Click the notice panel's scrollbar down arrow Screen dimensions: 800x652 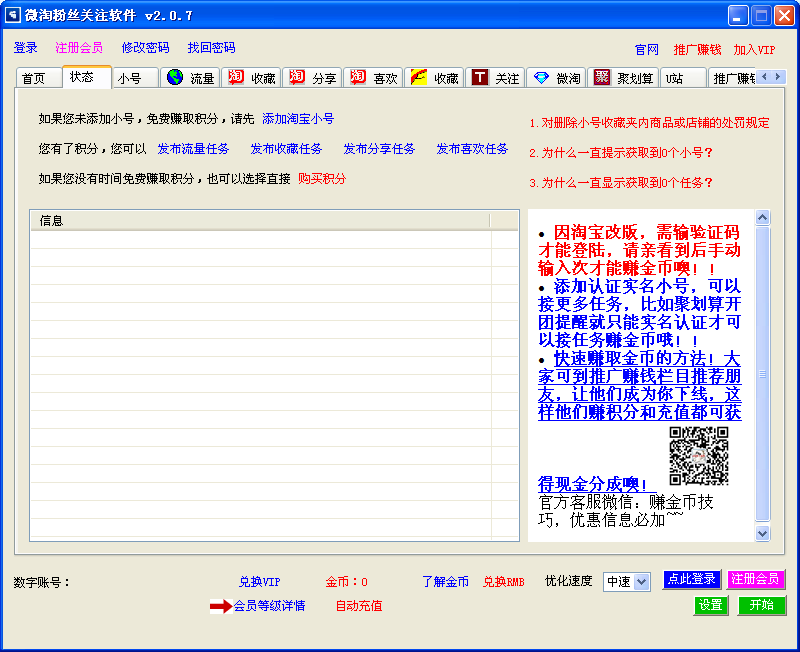coord(762,534)
